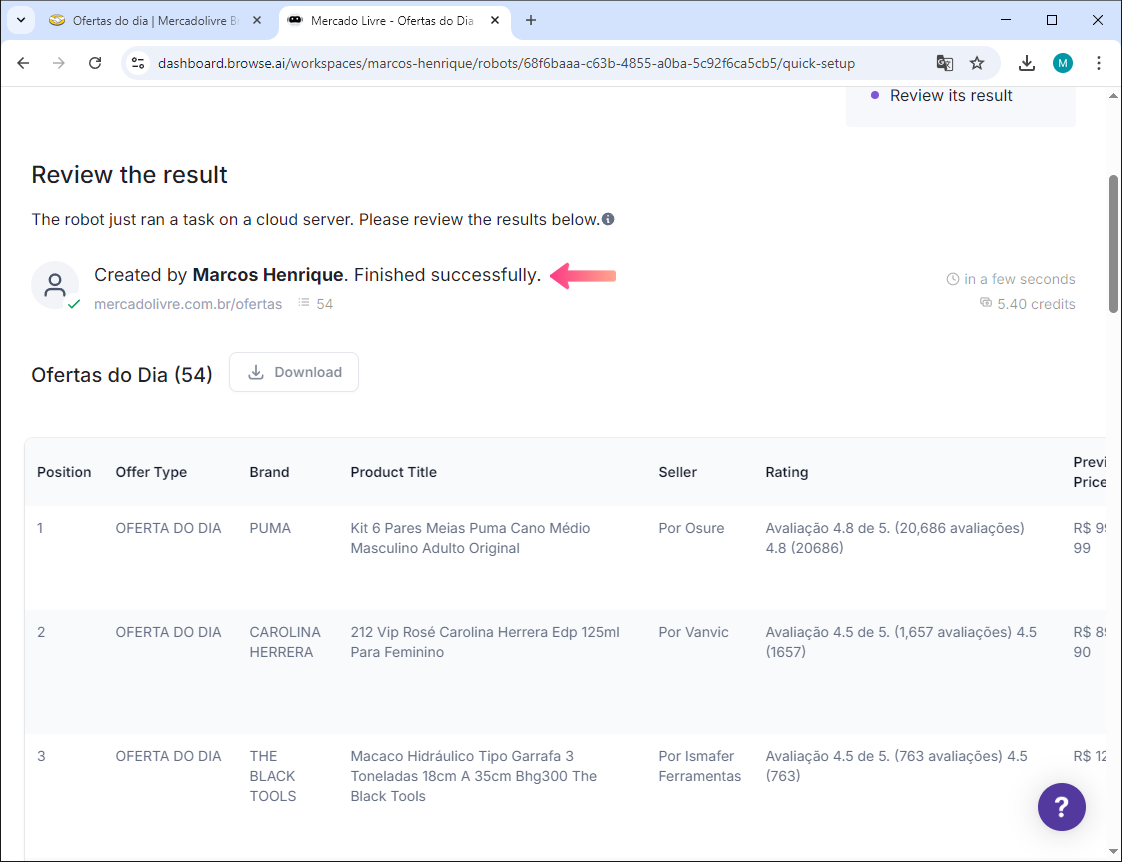Download the Ofertas do Dia results
Screen dimensions: 1122x862
[x=294, y=372]
